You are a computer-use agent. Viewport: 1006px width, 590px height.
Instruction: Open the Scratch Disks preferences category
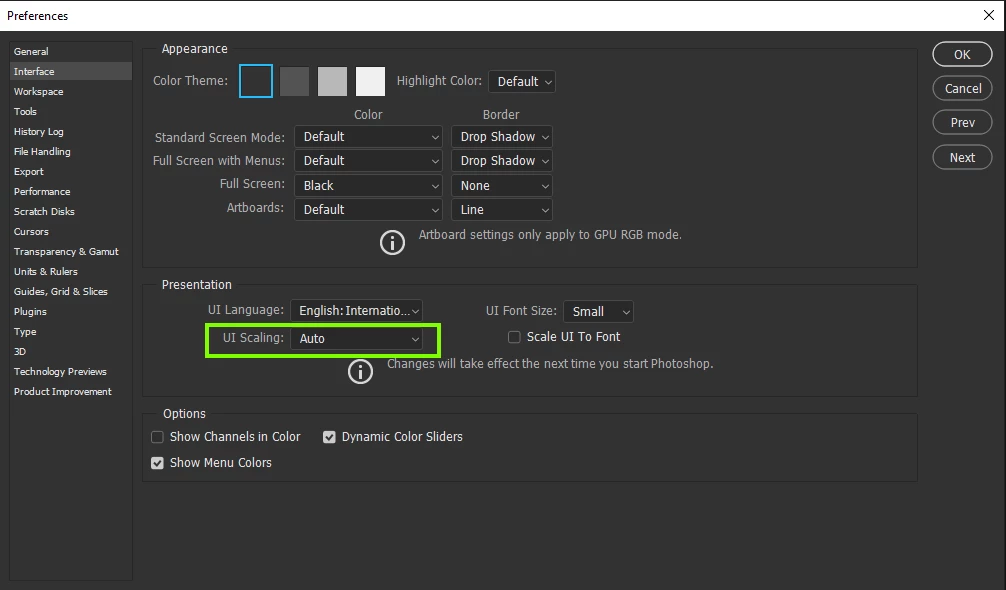point(71,212)
